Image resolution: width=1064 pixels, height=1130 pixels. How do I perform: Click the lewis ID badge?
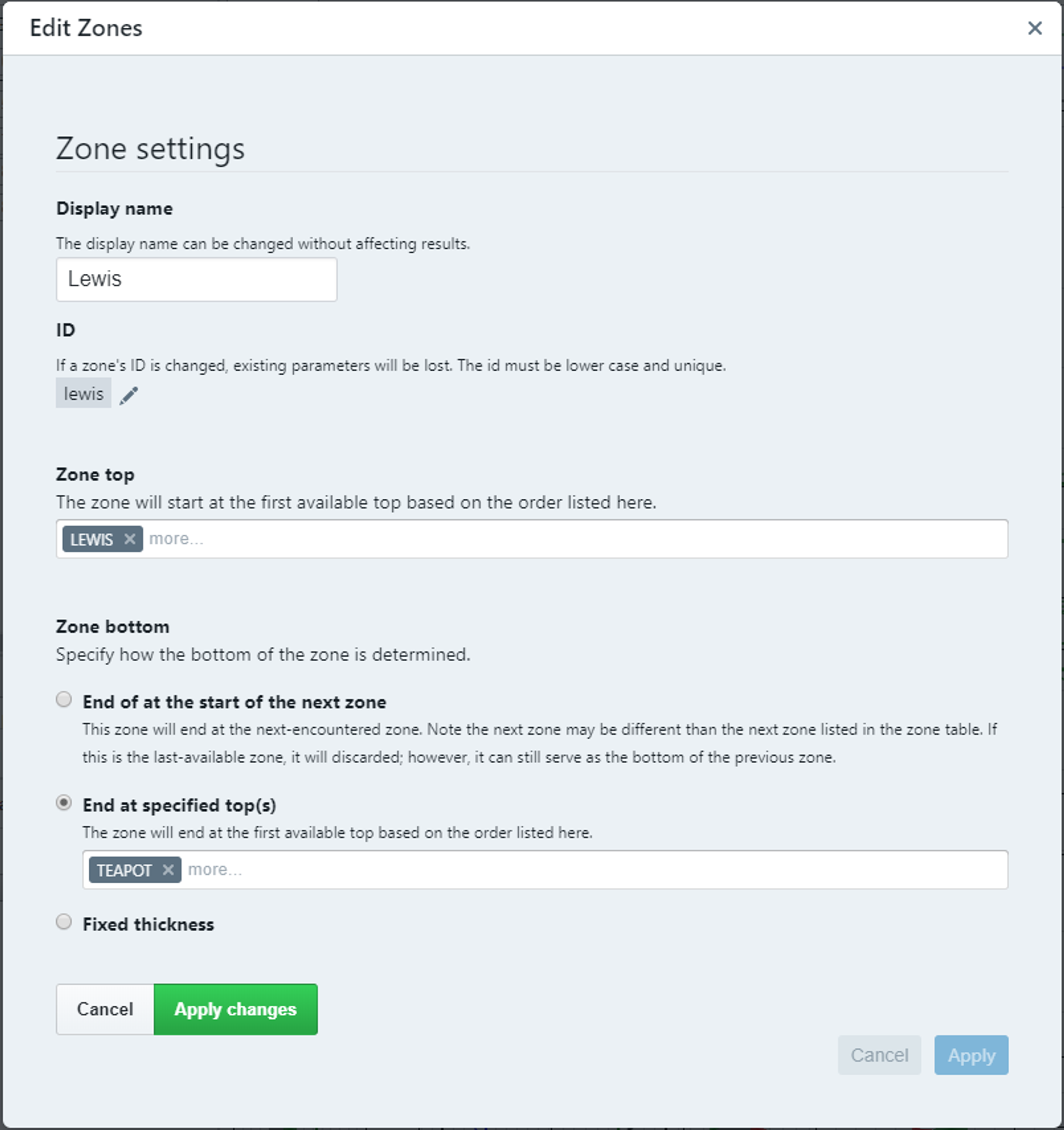pyautogui.click(x=84, y=393)
